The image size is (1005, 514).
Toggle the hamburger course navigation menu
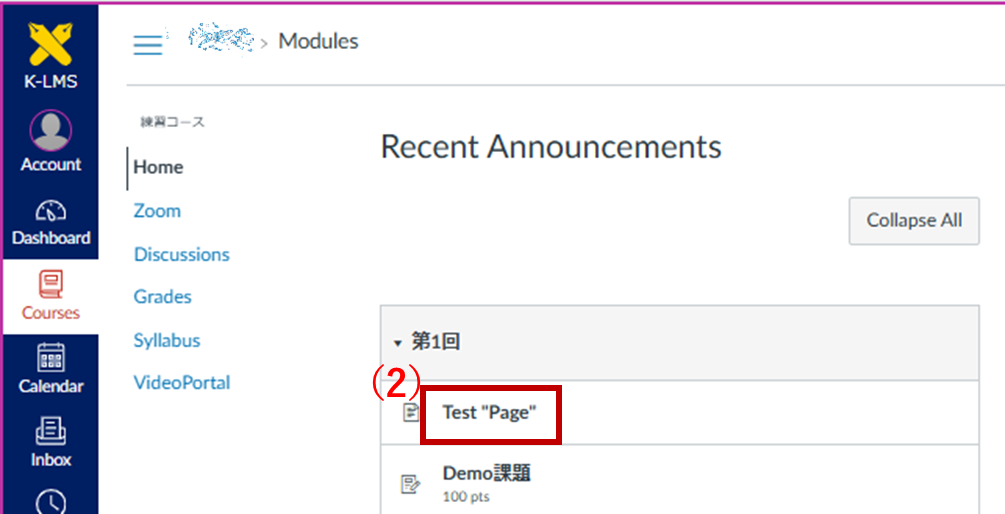[x=148, y=44]
